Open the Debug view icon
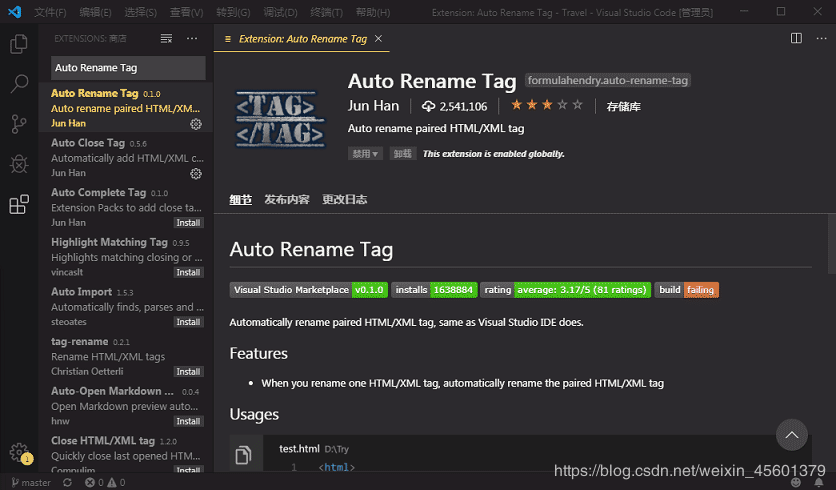Screen dimensions: 836x490 [18, 164]
